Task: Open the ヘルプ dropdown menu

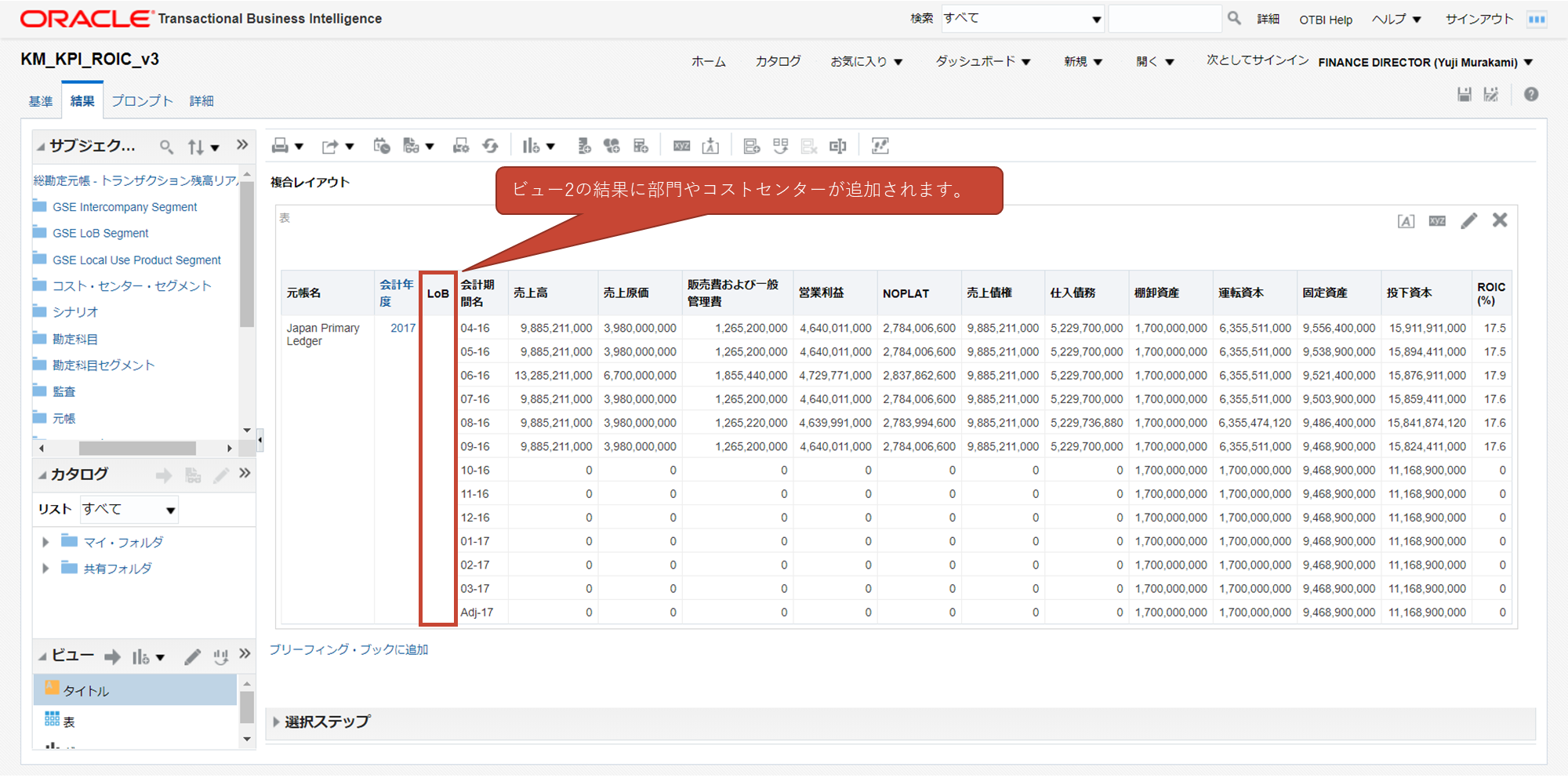Action: coord(1396,19)
